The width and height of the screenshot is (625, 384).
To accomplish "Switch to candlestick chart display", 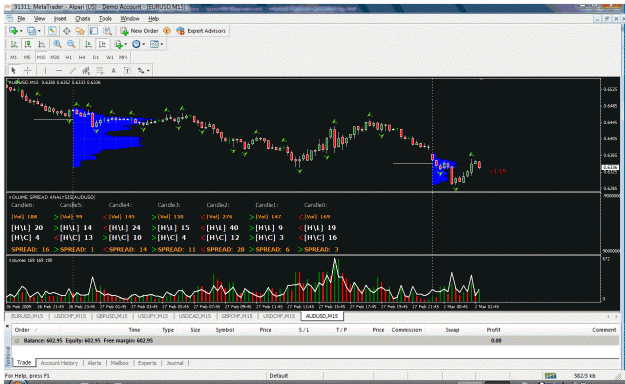I will (28, 44).
